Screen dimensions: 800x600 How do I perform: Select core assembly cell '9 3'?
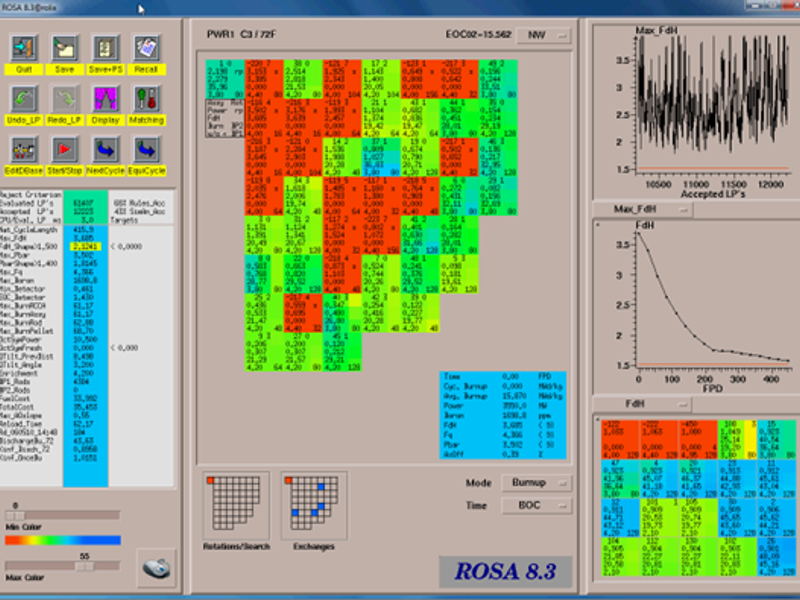tap(264, 352)
